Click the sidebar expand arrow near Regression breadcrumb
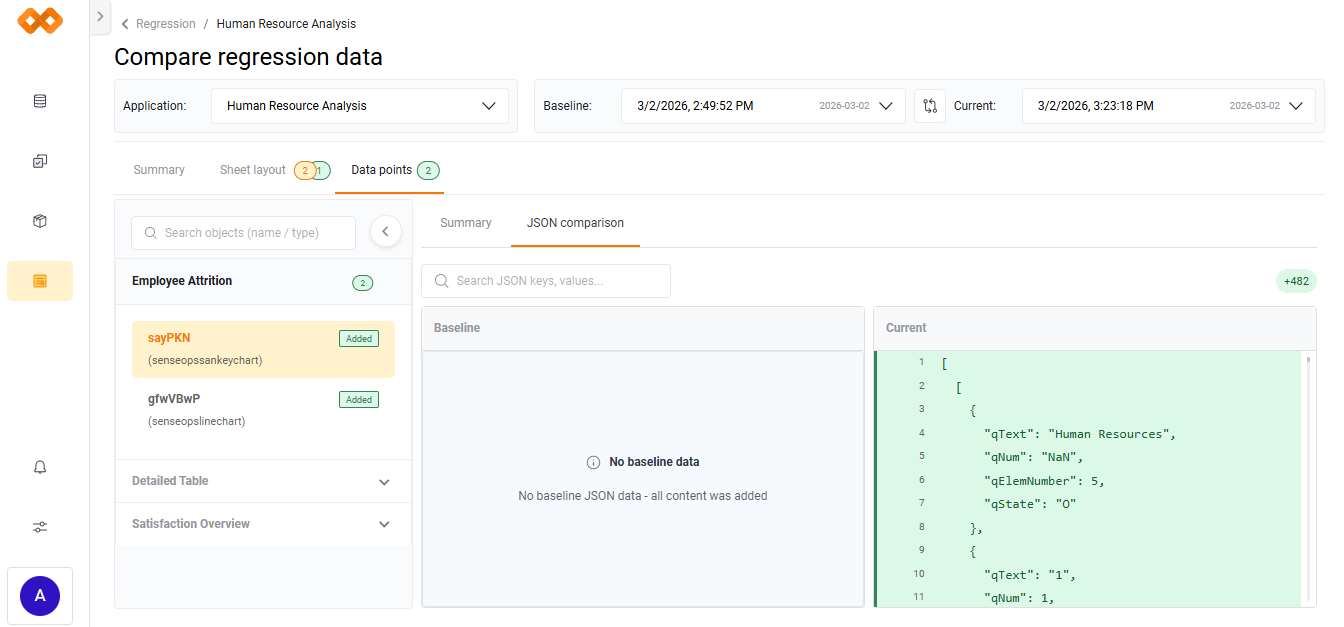Image resolution: width=1344 pixels, height=627 pixels. pos(99,16)
